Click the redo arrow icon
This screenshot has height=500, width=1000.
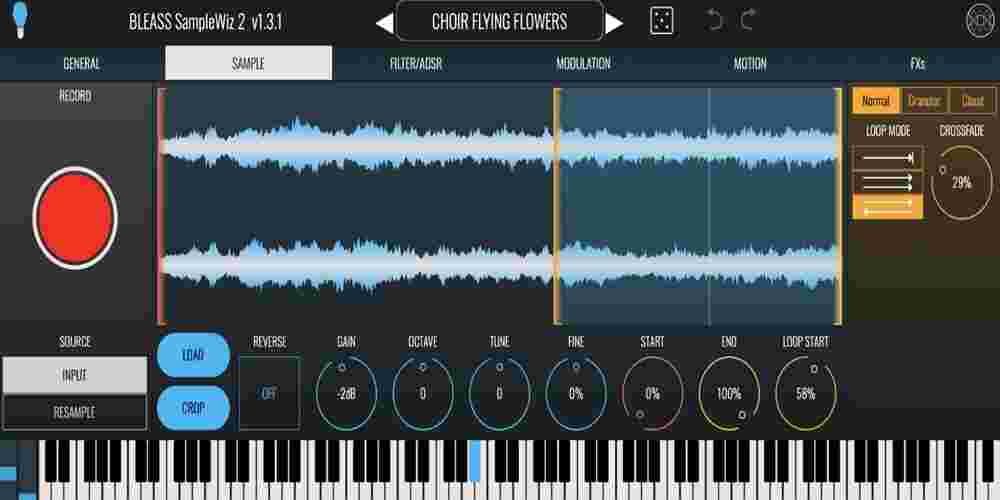(749, 20)
